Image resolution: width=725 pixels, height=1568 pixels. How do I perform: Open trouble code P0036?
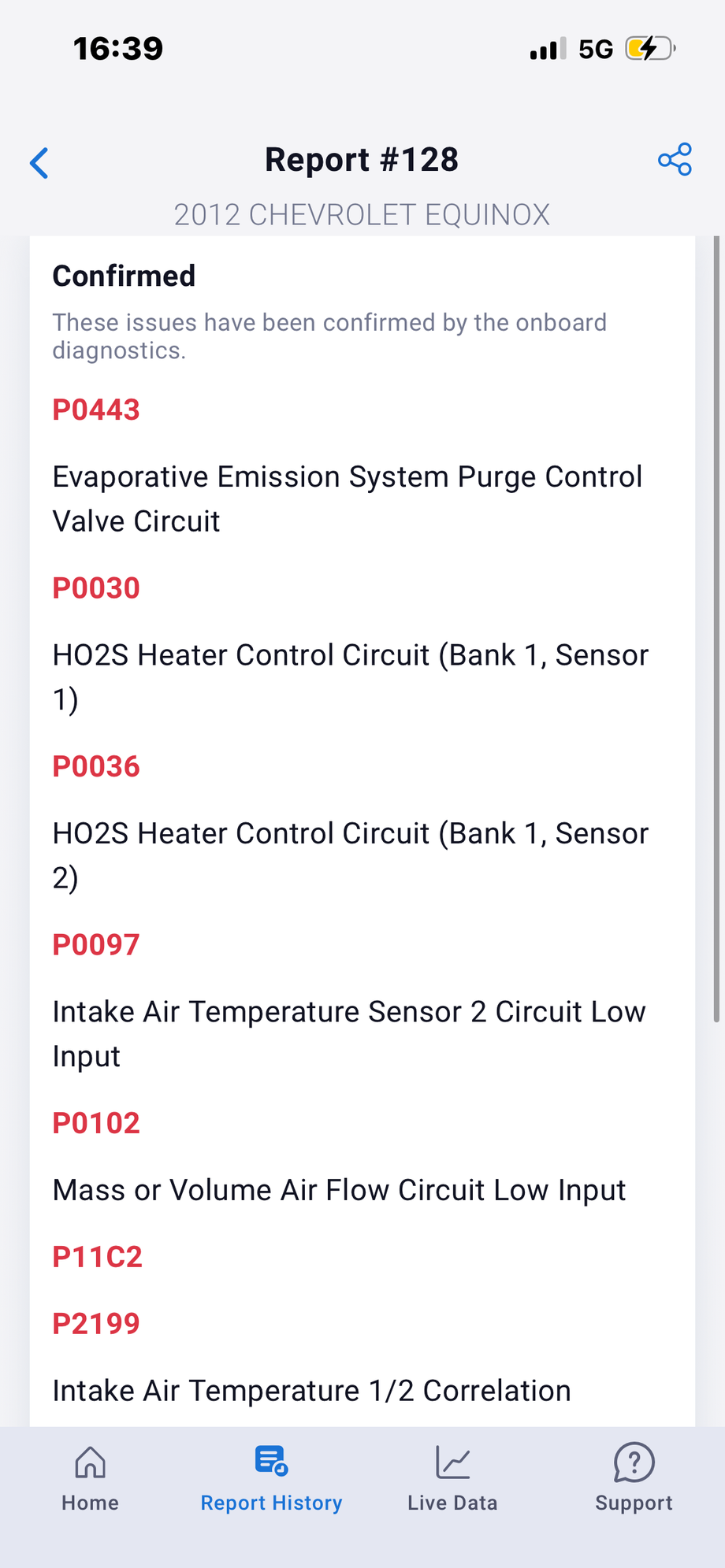[96, 766]
